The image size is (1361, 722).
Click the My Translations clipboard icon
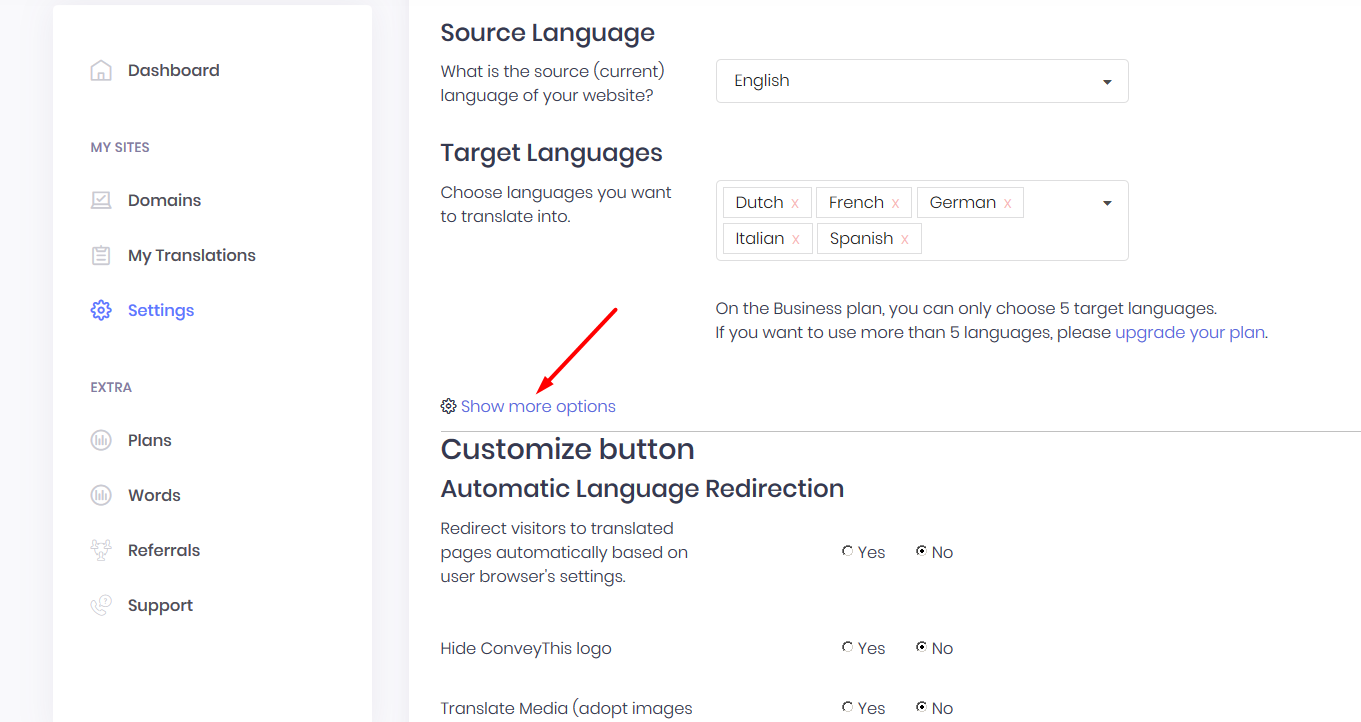point(101,255)
